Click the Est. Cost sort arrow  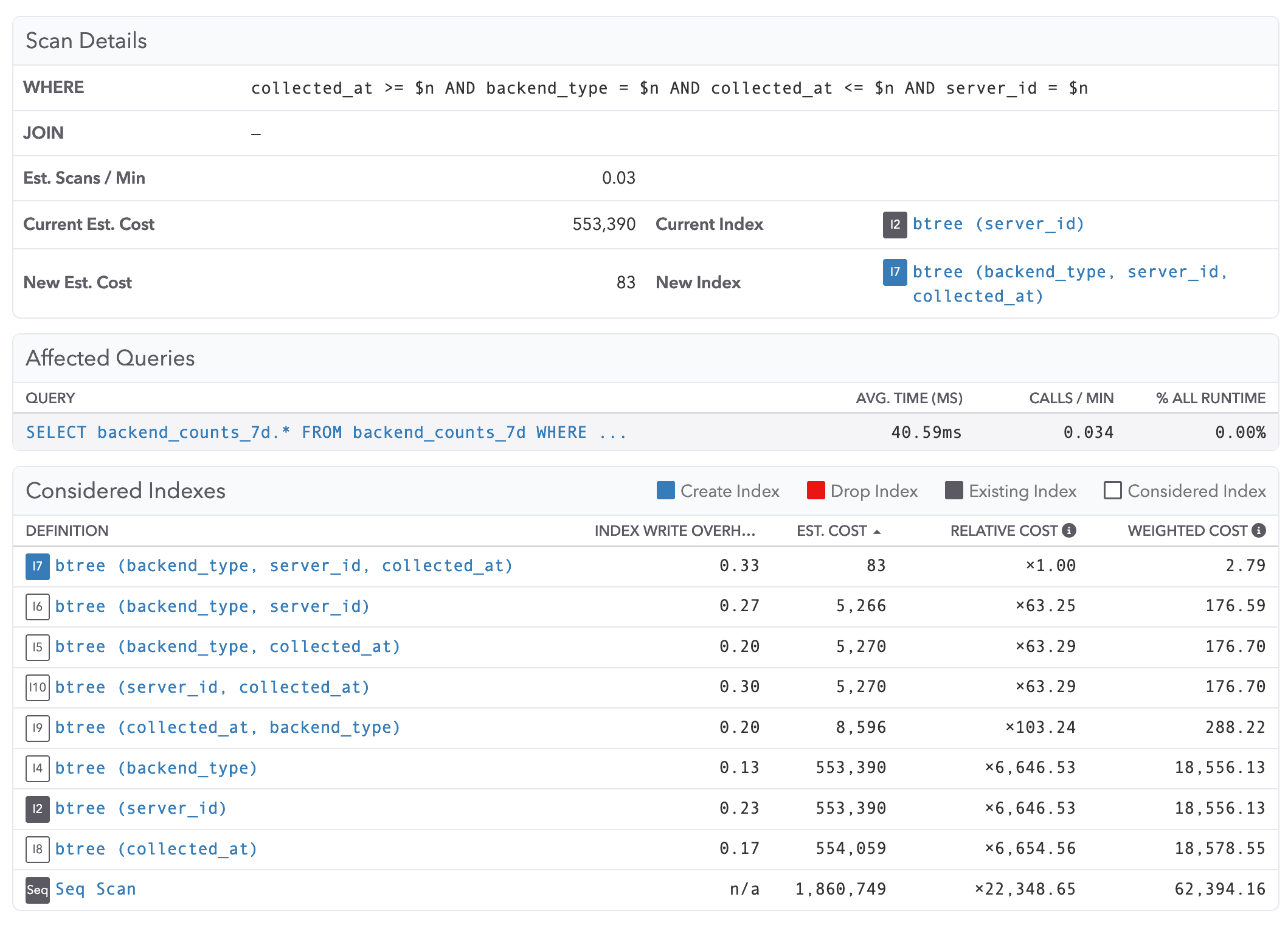[877, 532]
